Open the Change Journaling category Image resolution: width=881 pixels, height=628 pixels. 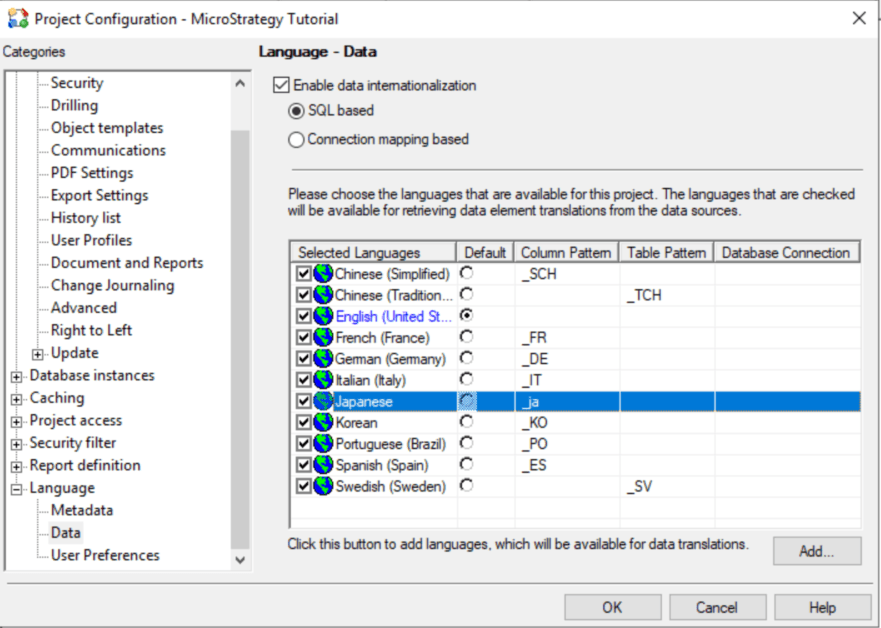pyautogui.click(x=112, y=285)
